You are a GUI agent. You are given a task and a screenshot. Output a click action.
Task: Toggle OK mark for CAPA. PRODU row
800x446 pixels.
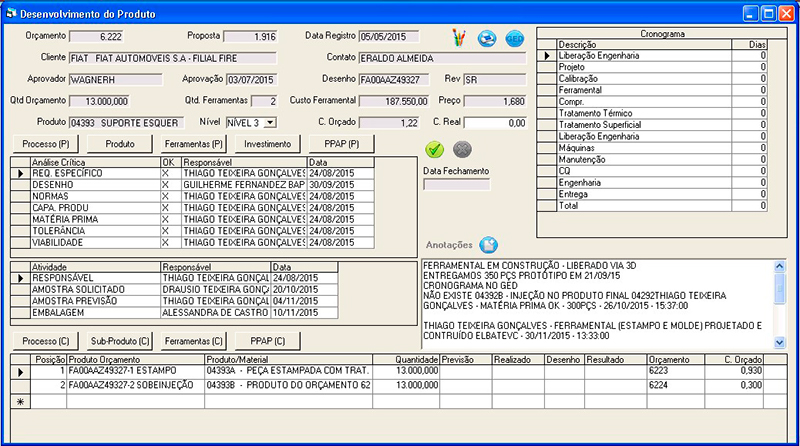point(171,208)
